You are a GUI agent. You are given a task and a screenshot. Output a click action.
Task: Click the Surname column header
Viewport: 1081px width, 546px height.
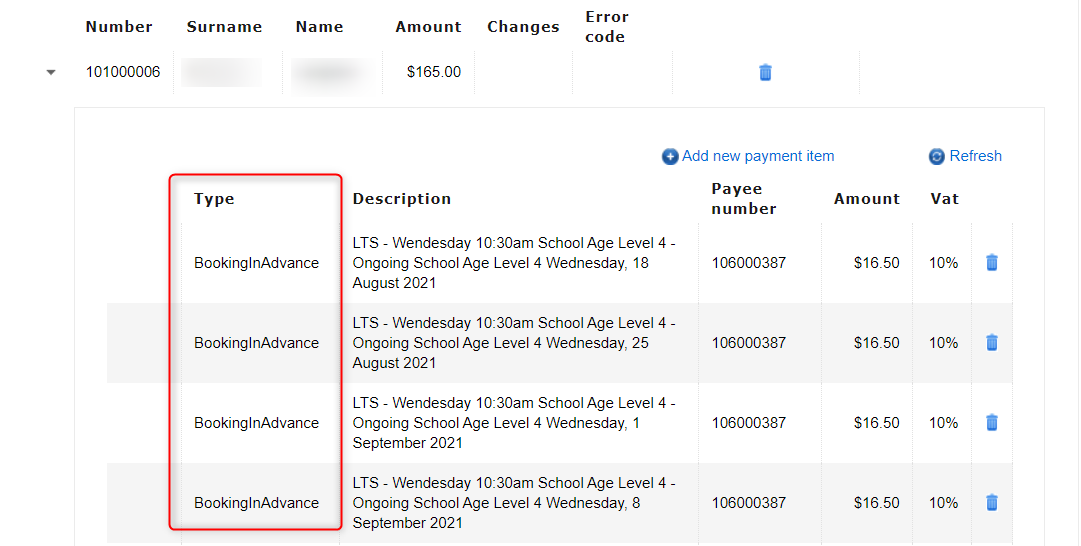click(x=224, y=27)
